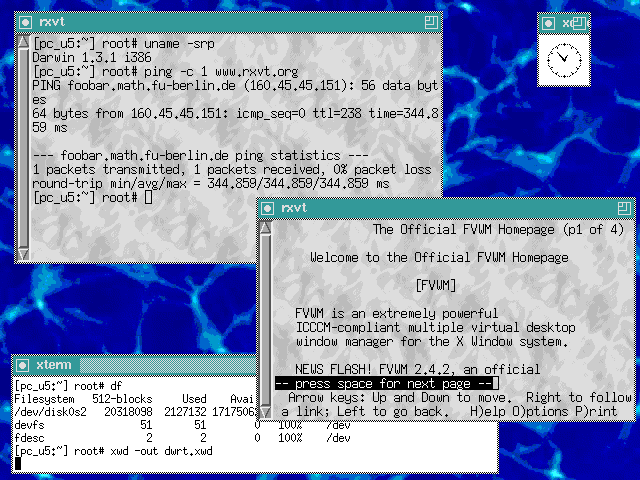Click the analog clock face
This screenshot has width=640, height=480.
coord(564,60)
